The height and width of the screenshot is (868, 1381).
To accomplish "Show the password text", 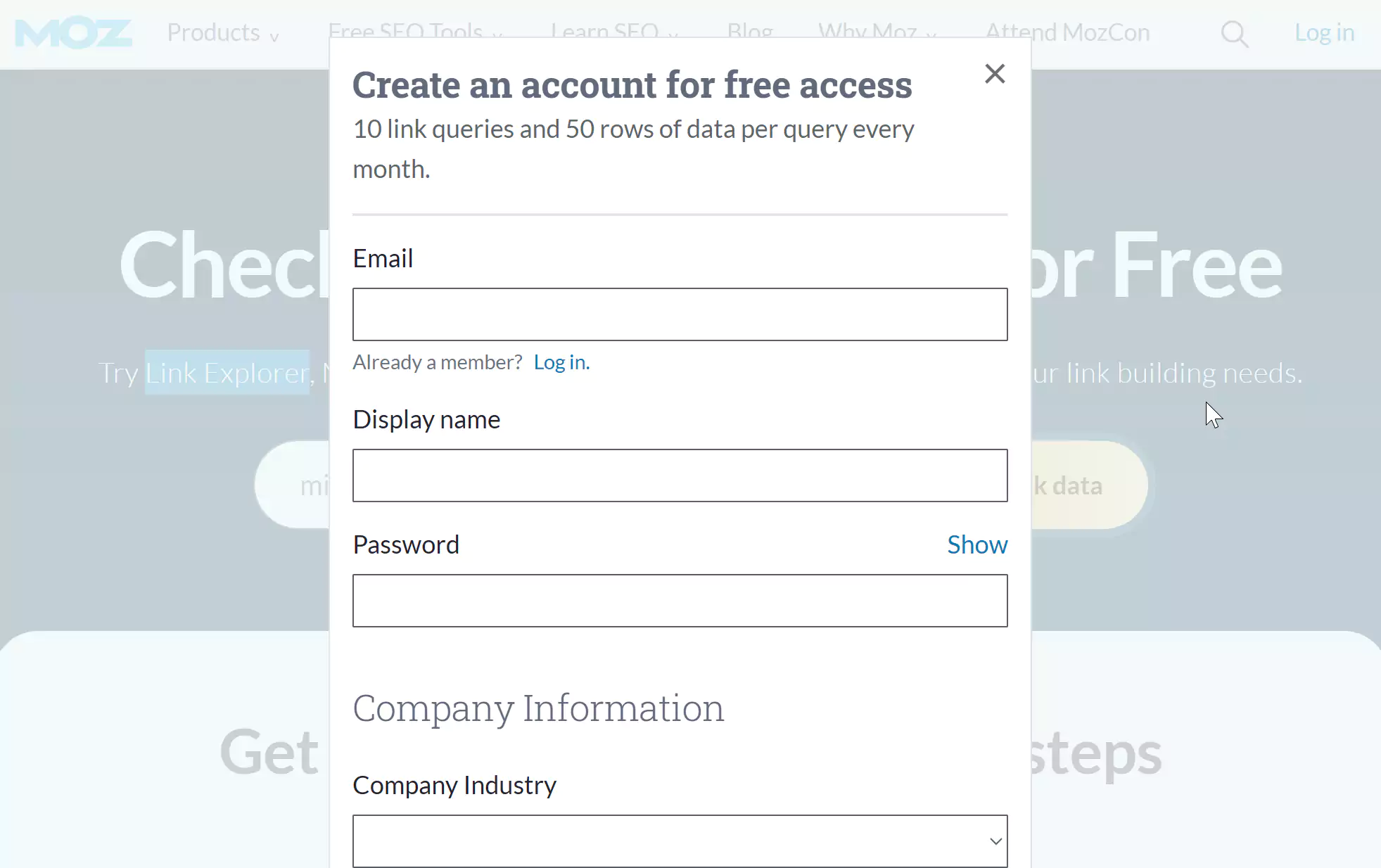I will click(x=977, y=544).
